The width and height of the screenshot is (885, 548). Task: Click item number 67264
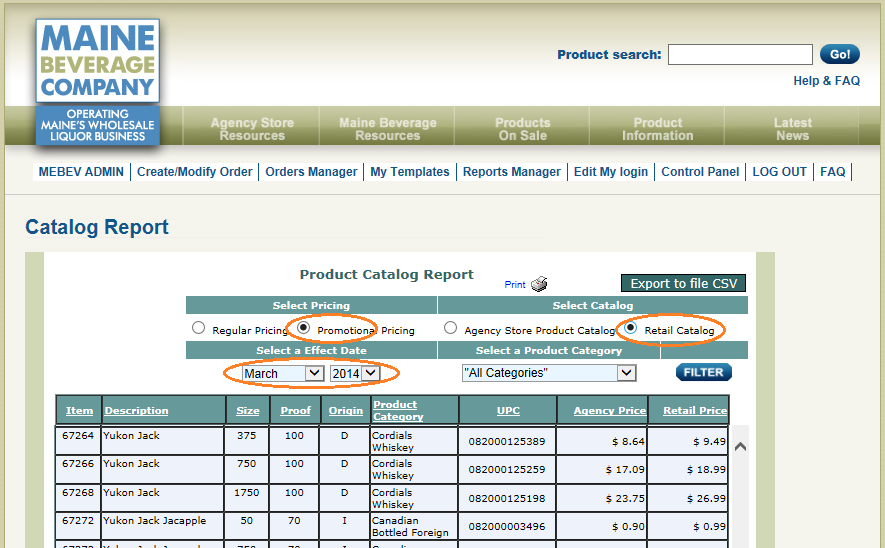78,436
